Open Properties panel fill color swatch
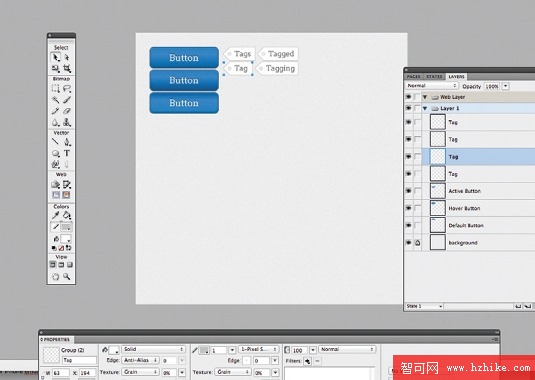Screen dimensions: 535x380 [x=114, y=350]
